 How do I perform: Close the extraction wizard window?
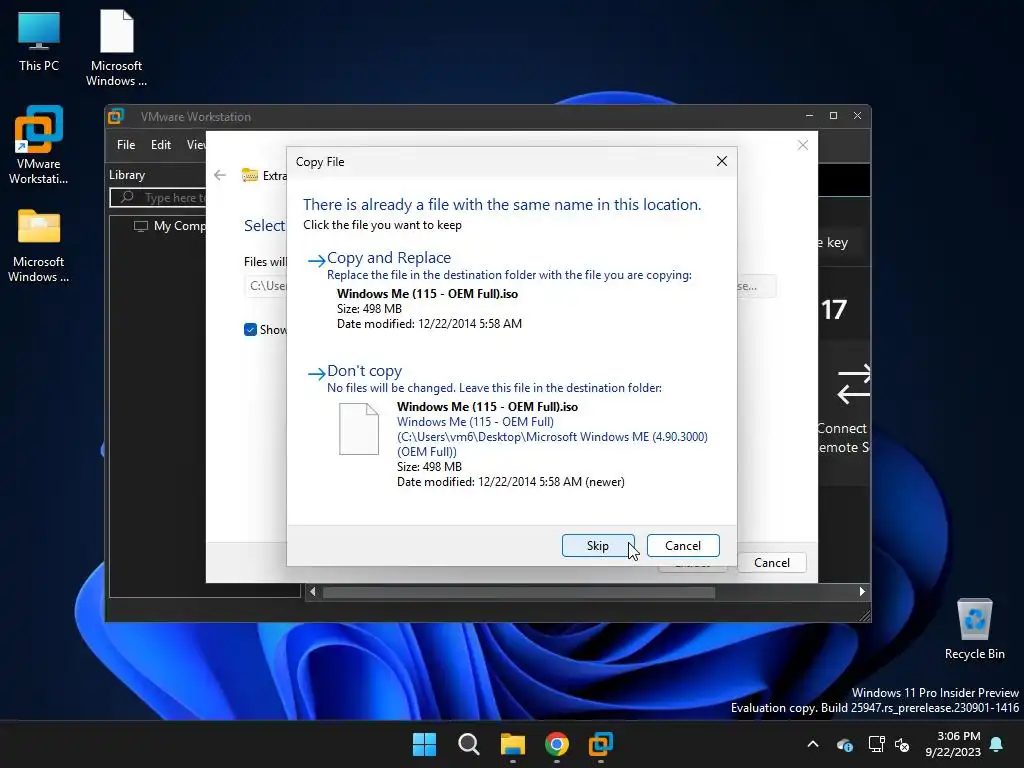(x=803, y=145)
